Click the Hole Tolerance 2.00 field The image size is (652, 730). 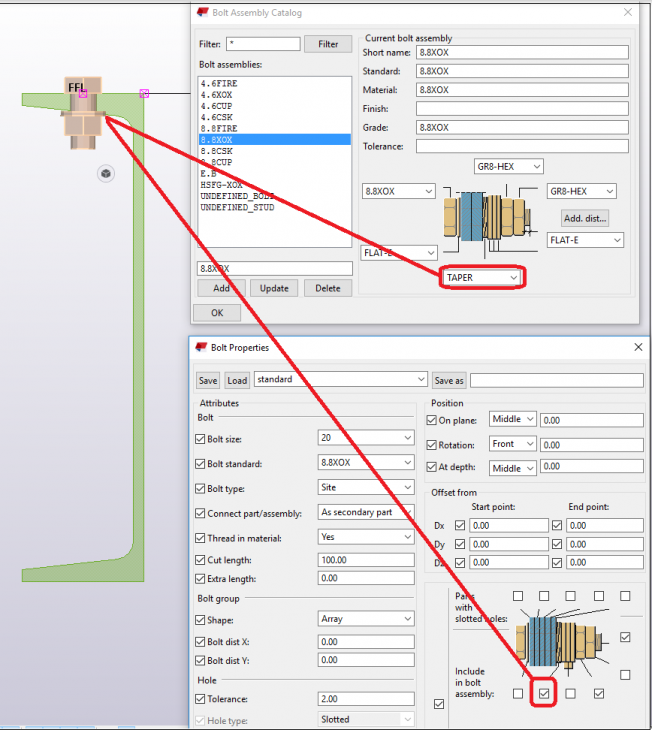coord(366,699)
